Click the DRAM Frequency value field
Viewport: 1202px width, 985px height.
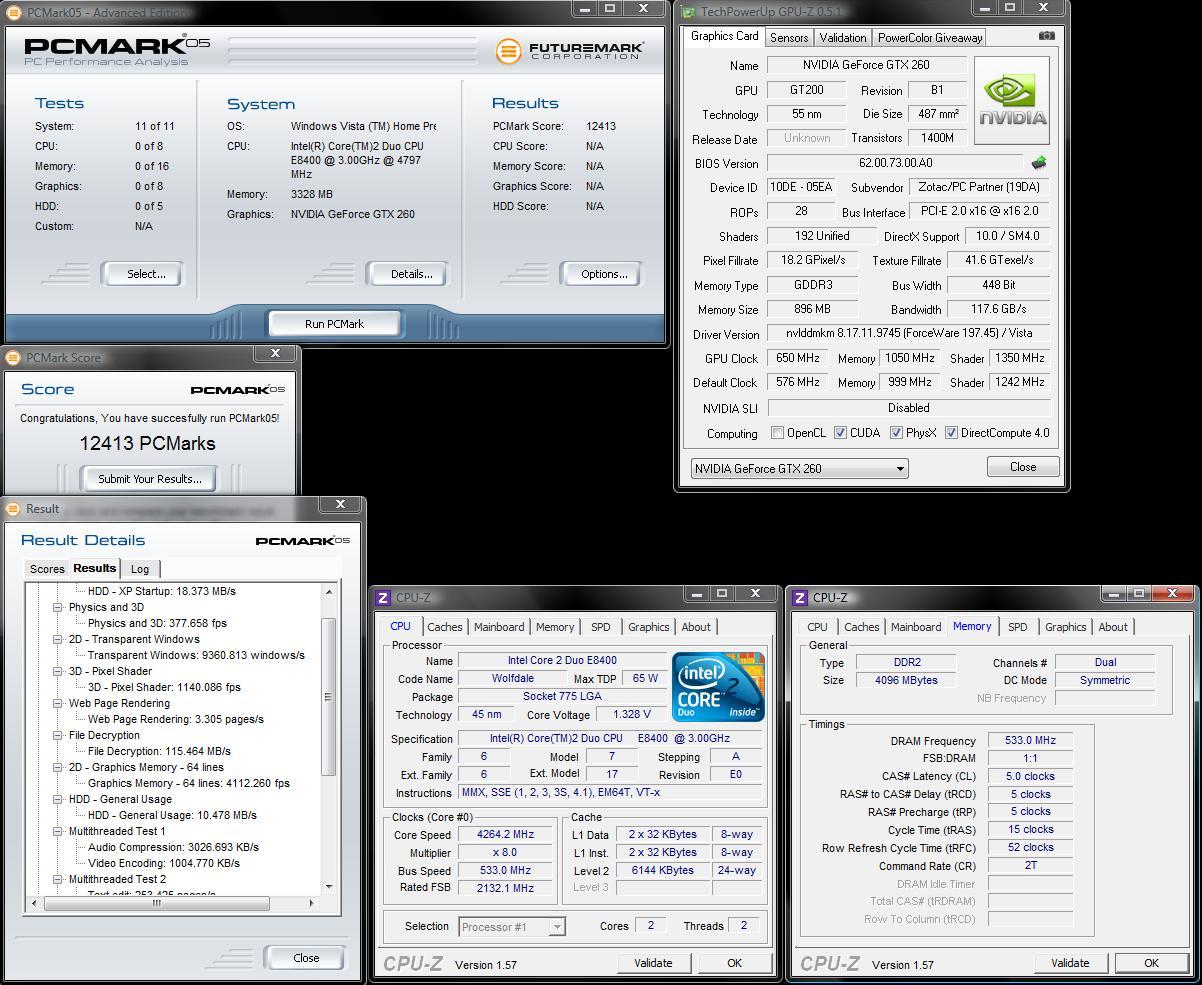[x=1030, y=741]
